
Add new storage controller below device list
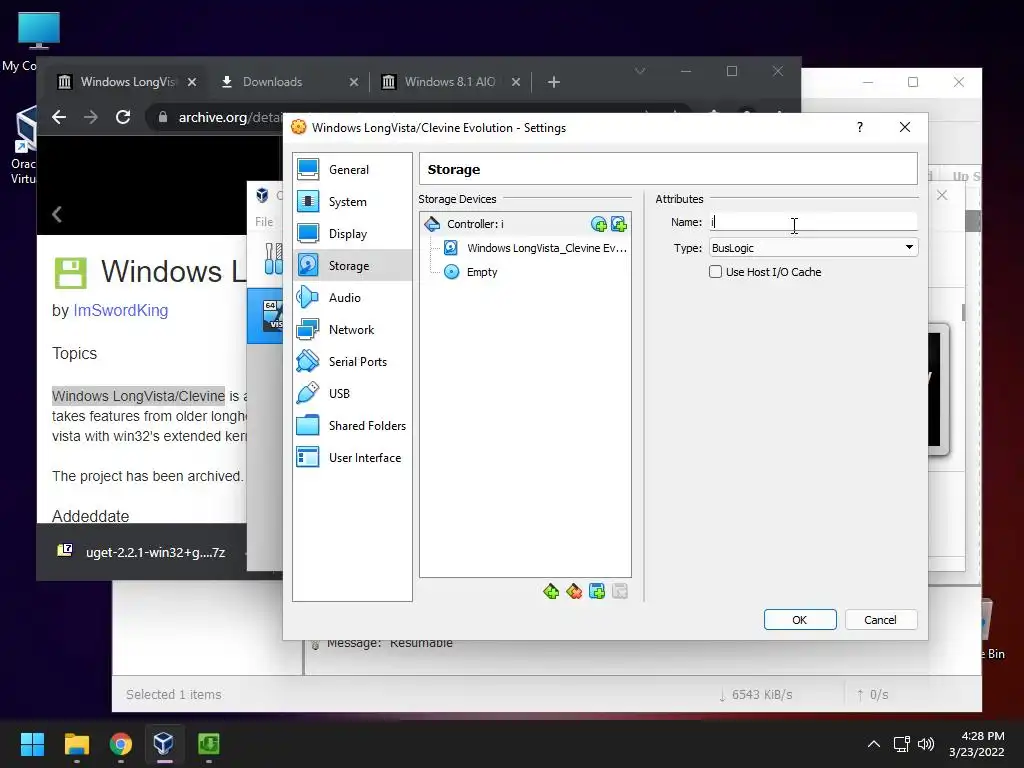point(551,592)
